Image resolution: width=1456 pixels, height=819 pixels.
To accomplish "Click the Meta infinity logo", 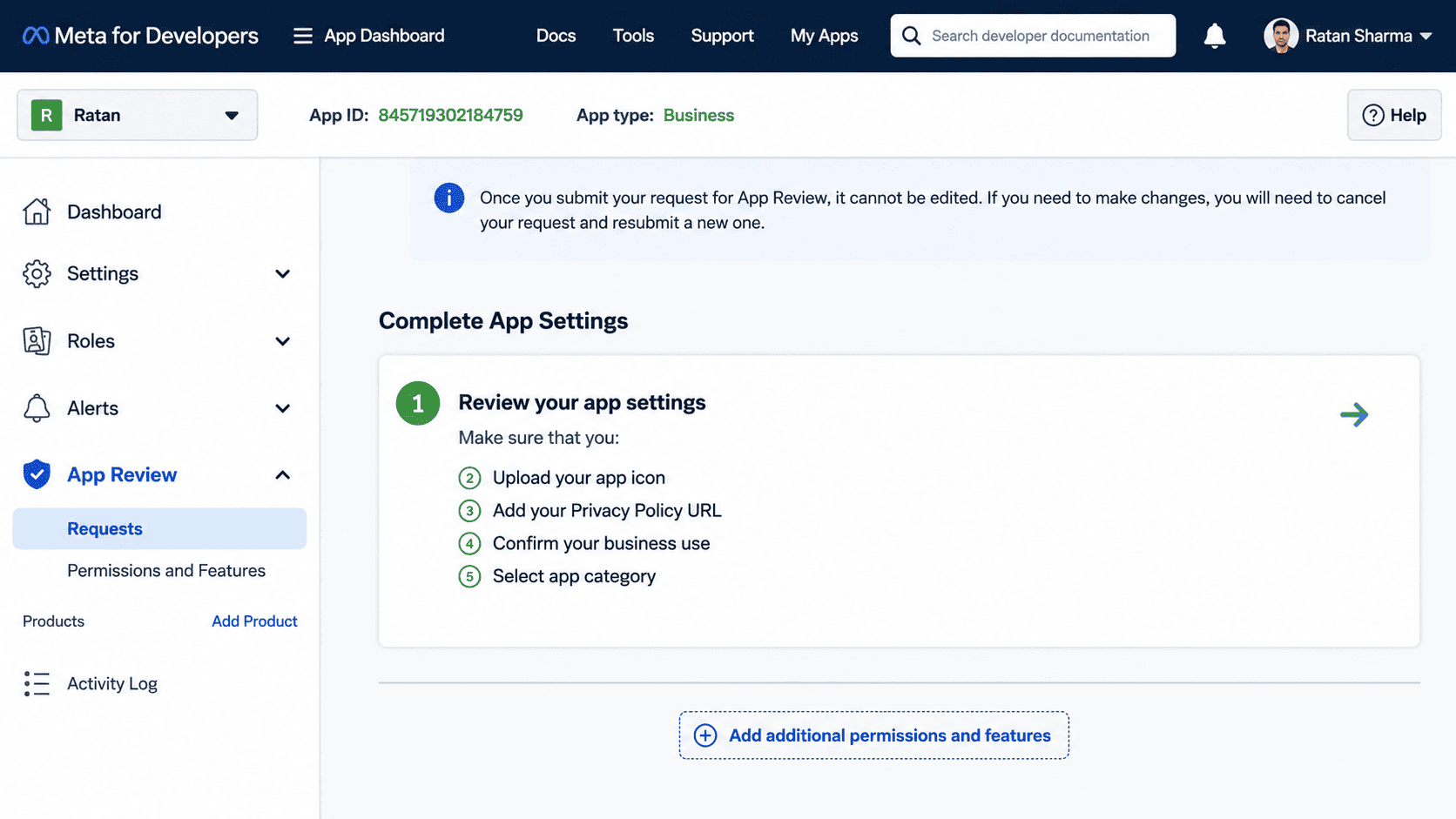I will pyautogui.click(x=36, y=36).
